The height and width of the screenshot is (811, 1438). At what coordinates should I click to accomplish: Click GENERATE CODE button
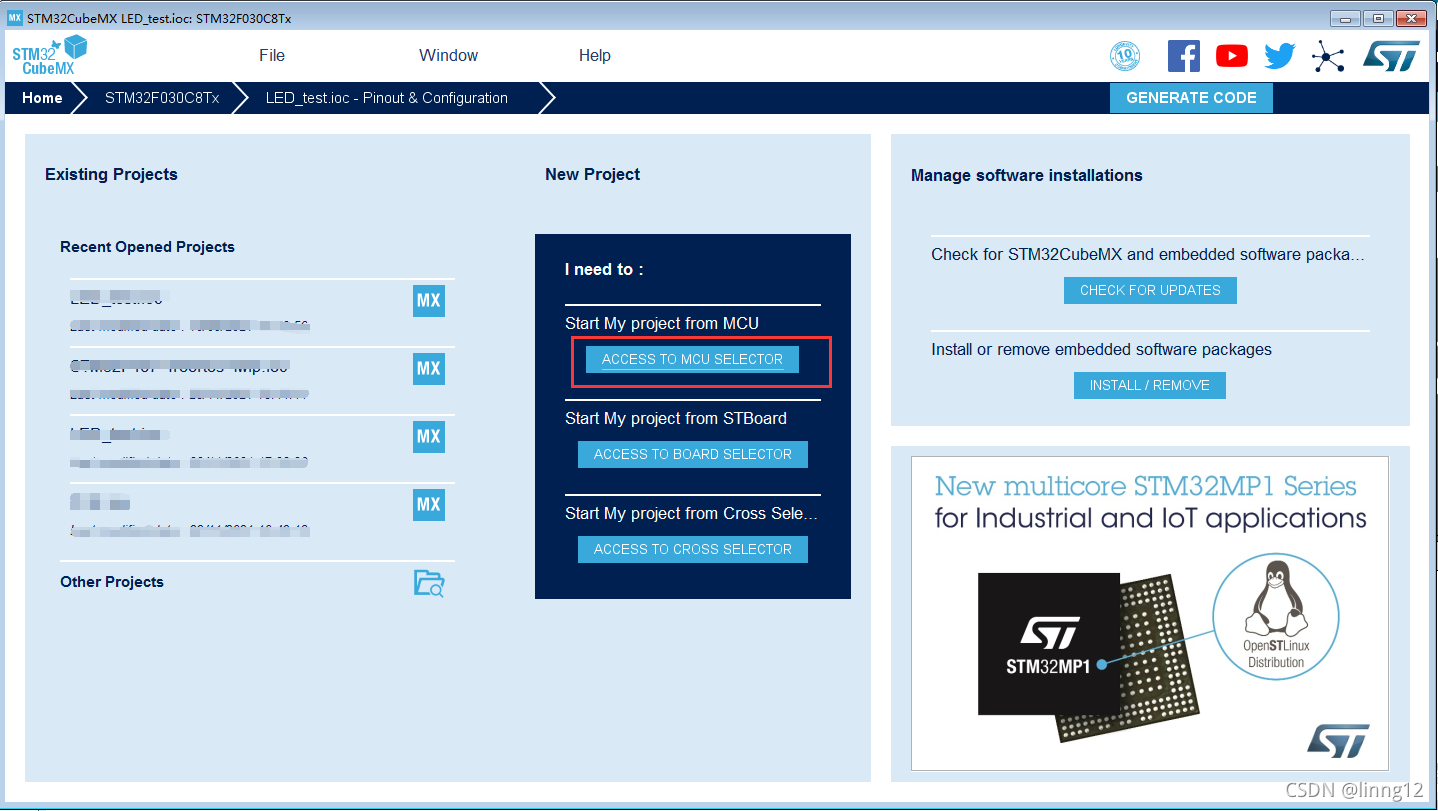1191,98
